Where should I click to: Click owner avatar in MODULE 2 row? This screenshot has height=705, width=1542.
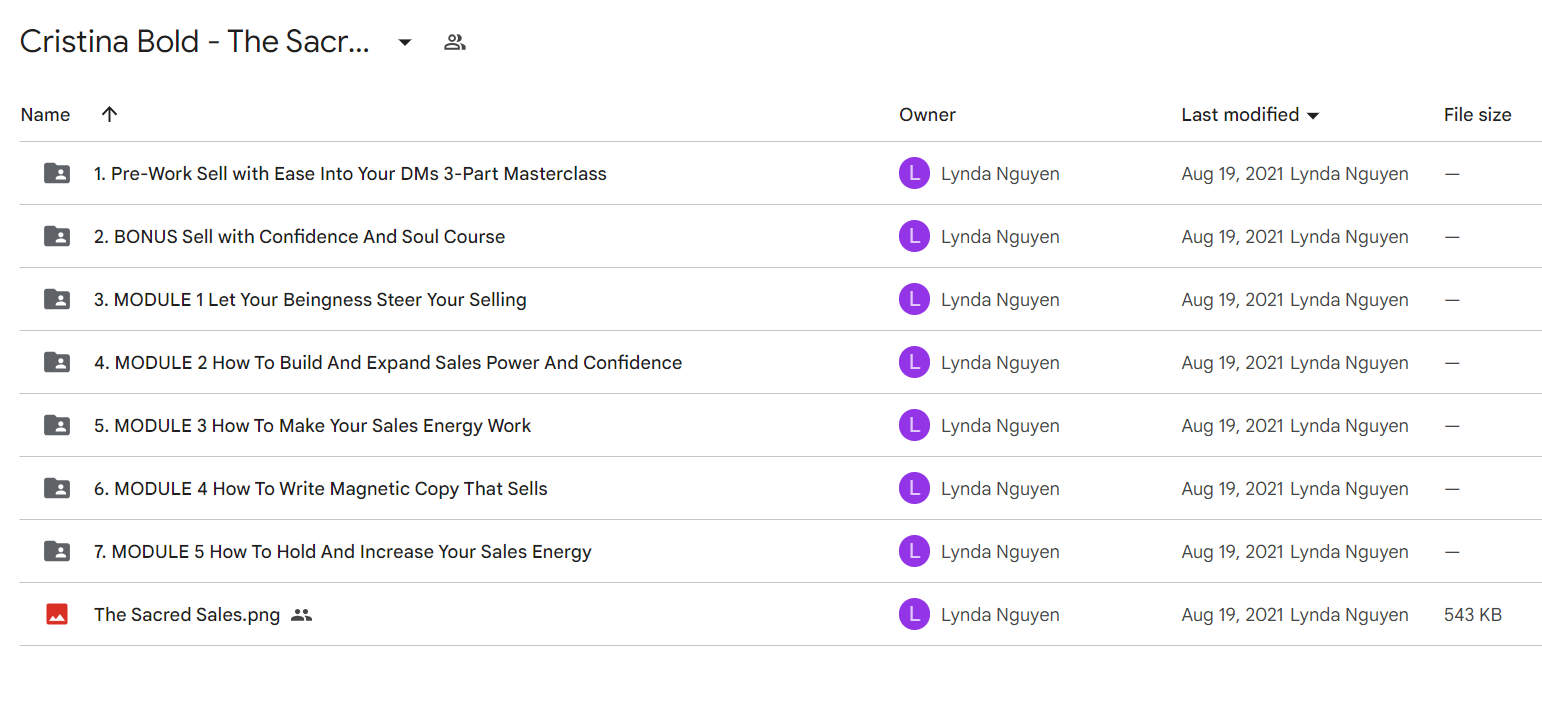[914, 362]
